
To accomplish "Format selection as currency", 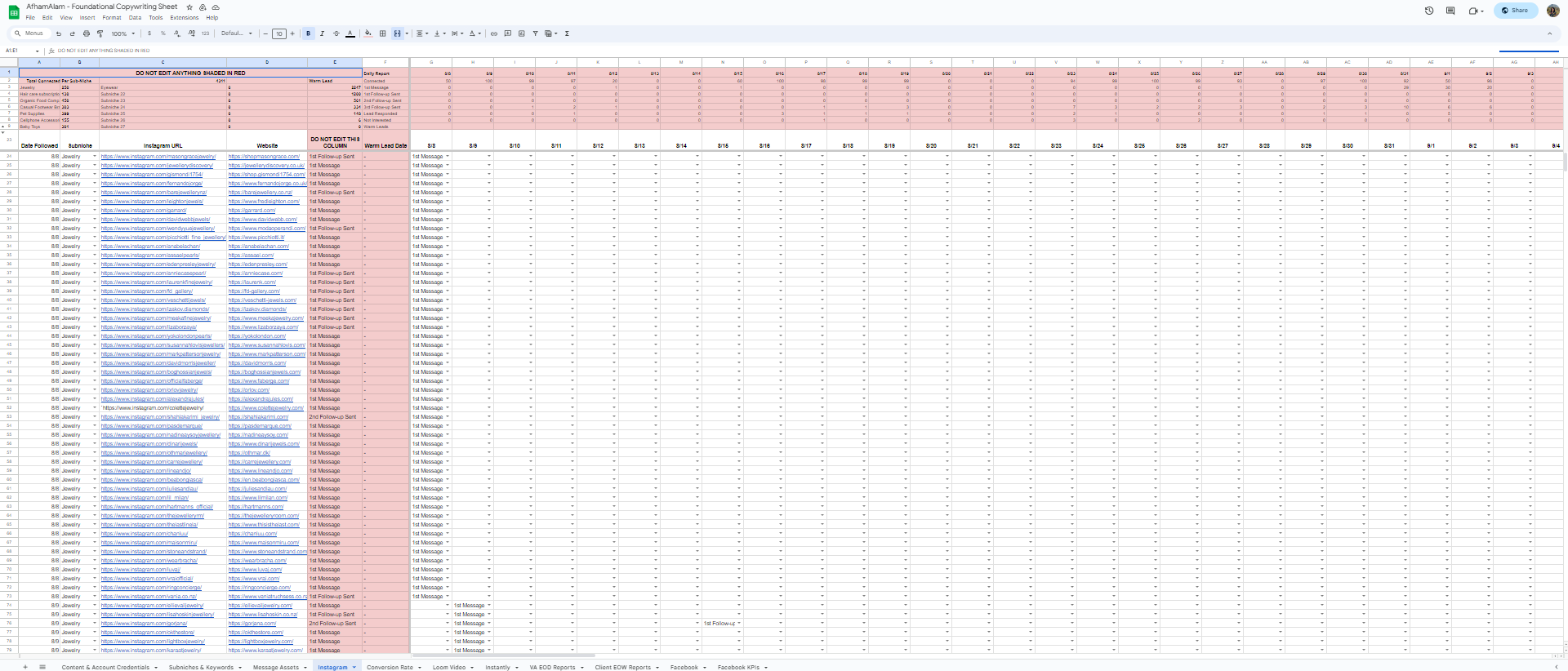I will (x=149, y=33).
